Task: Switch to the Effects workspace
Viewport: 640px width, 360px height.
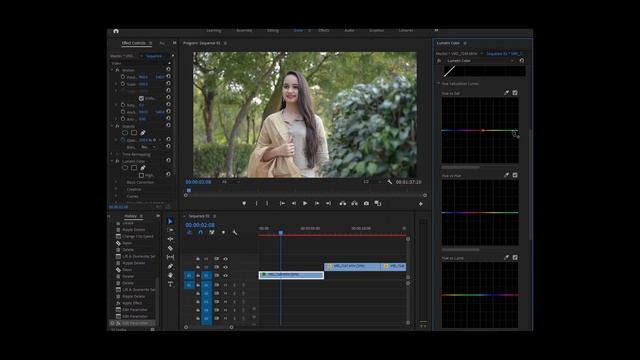Action: click(x=324, y=31)
